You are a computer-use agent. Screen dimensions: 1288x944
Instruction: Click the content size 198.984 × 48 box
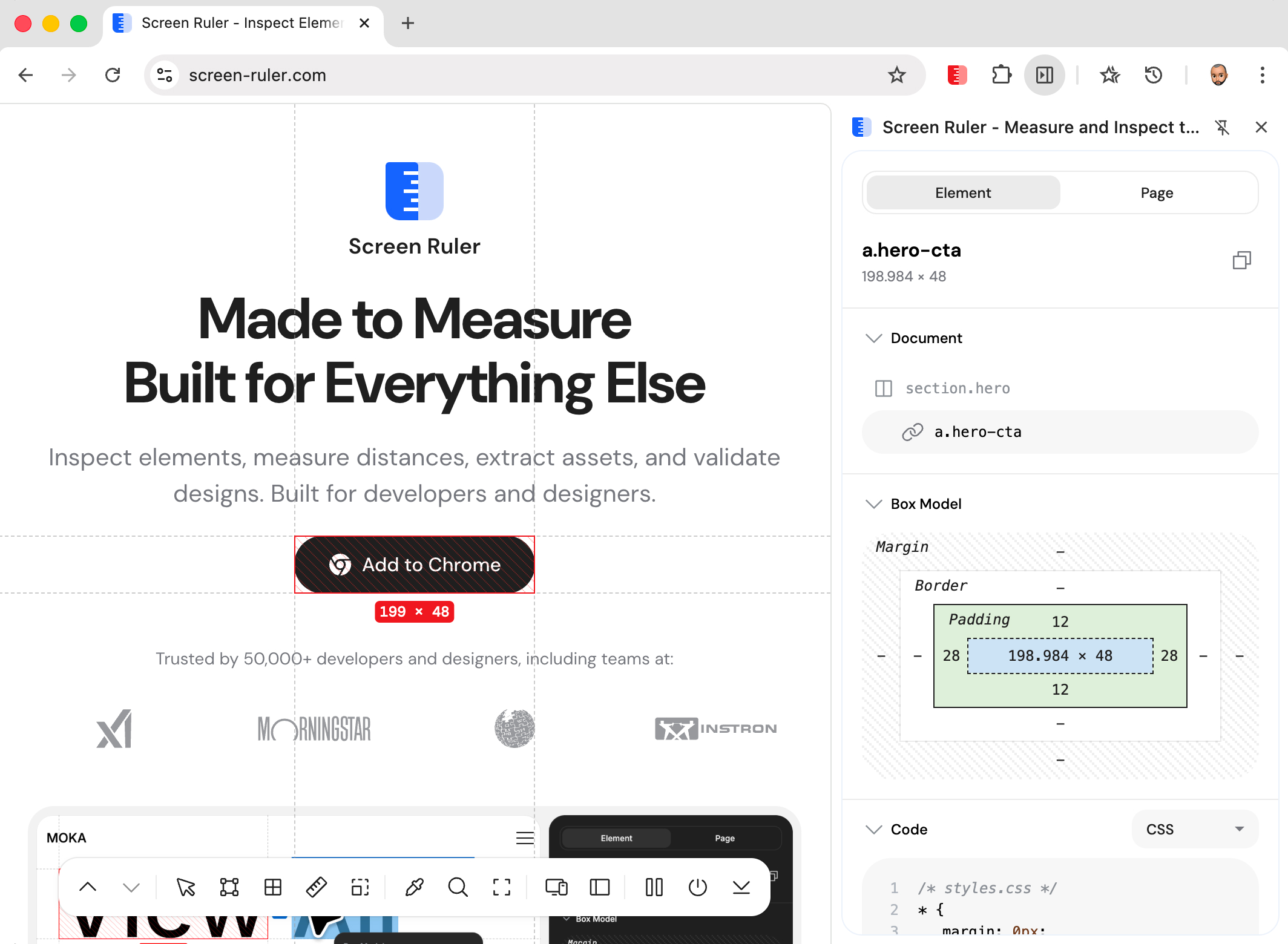(x=1060, y=656)
